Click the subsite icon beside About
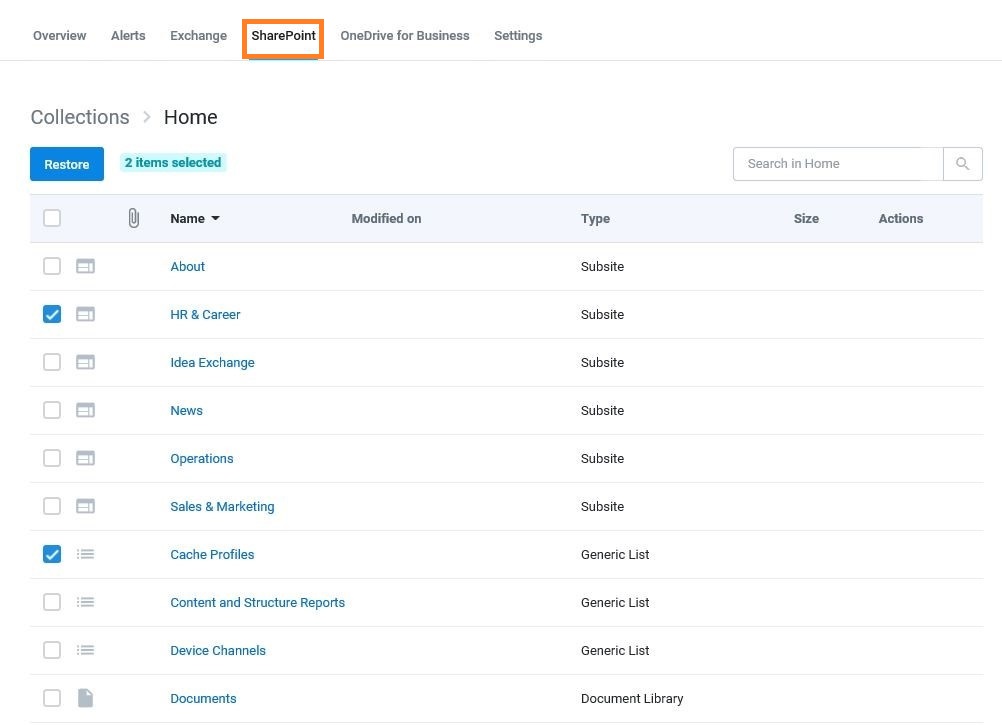Screen dimensions: 1002x725 click(x=86, y=266)
